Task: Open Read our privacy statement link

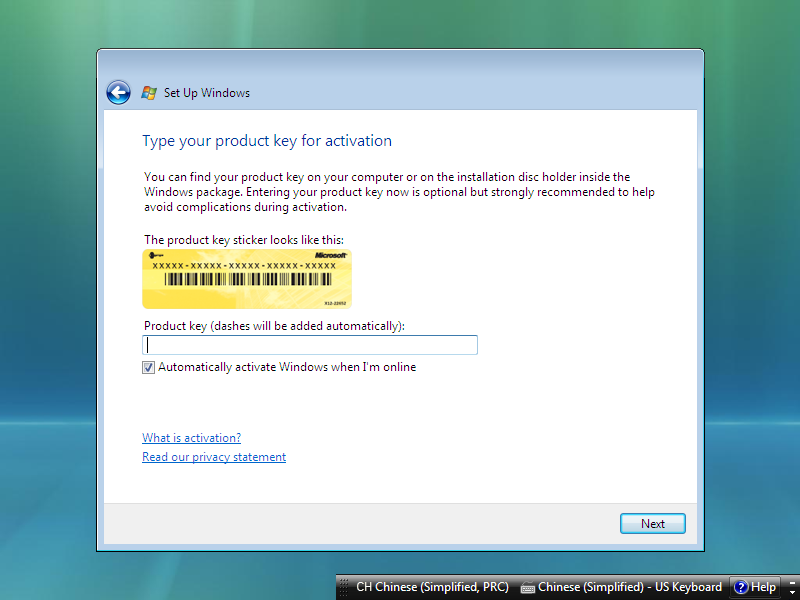Action: tap(214, 457)
